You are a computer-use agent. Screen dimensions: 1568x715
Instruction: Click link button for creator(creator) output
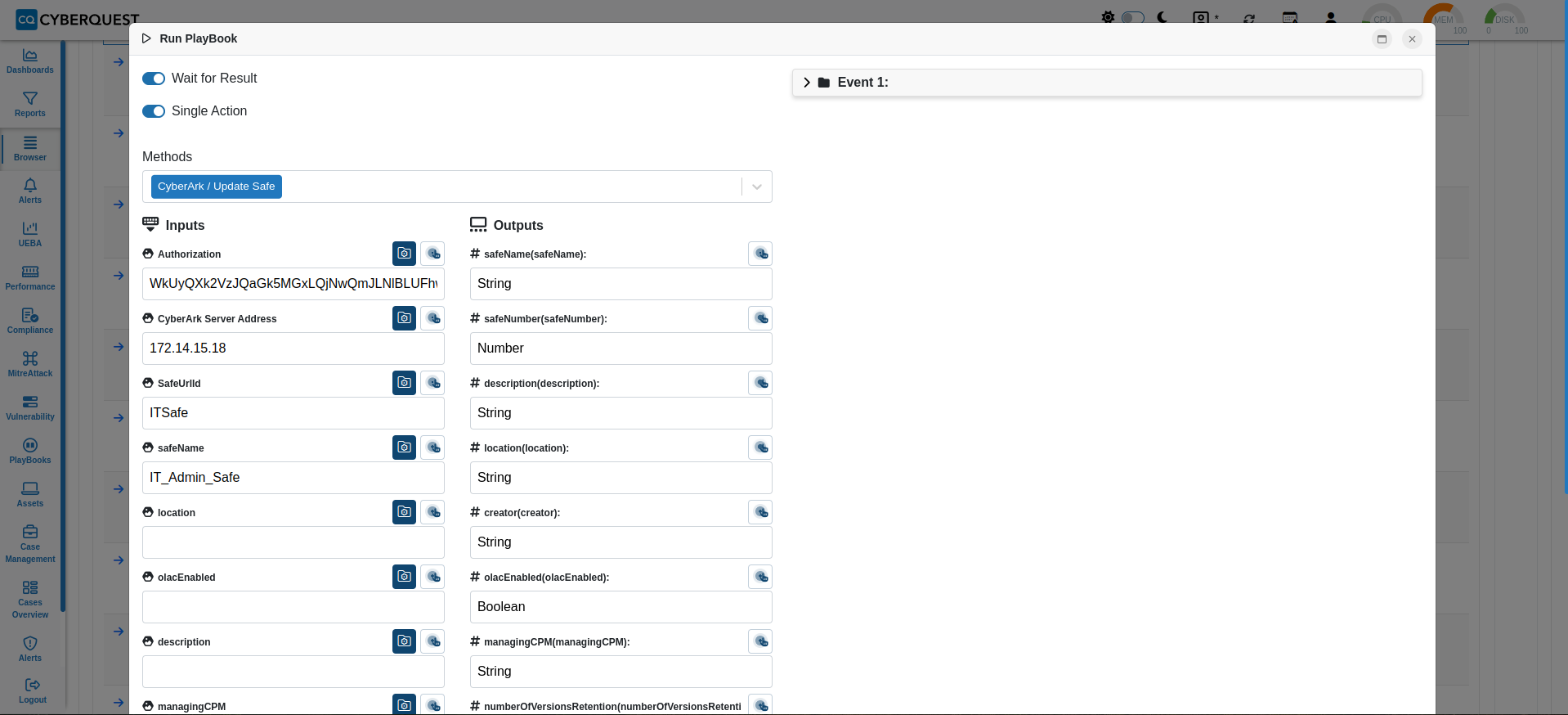(760, 512)
